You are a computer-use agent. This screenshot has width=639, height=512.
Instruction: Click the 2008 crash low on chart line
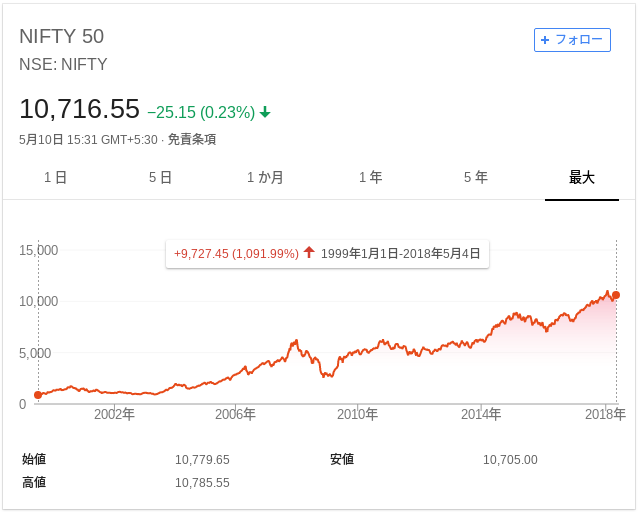pos(325,376)
